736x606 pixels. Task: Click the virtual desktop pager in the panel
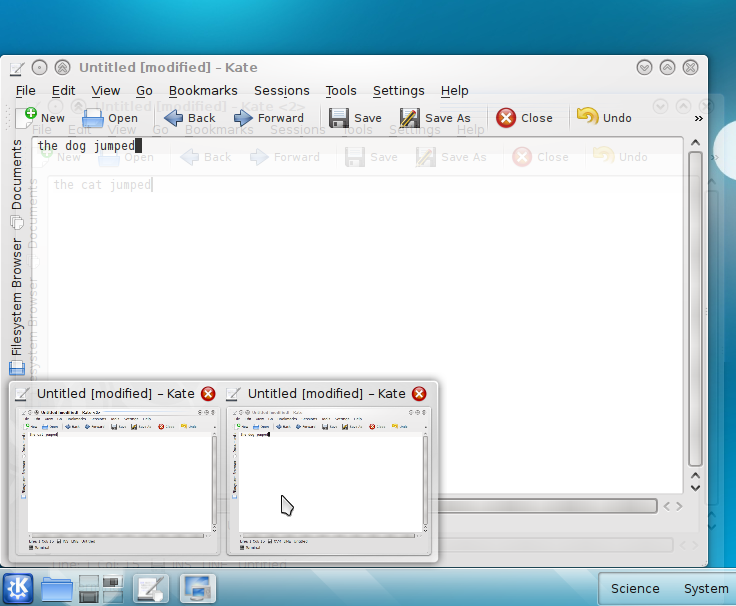tap(100, 589)
